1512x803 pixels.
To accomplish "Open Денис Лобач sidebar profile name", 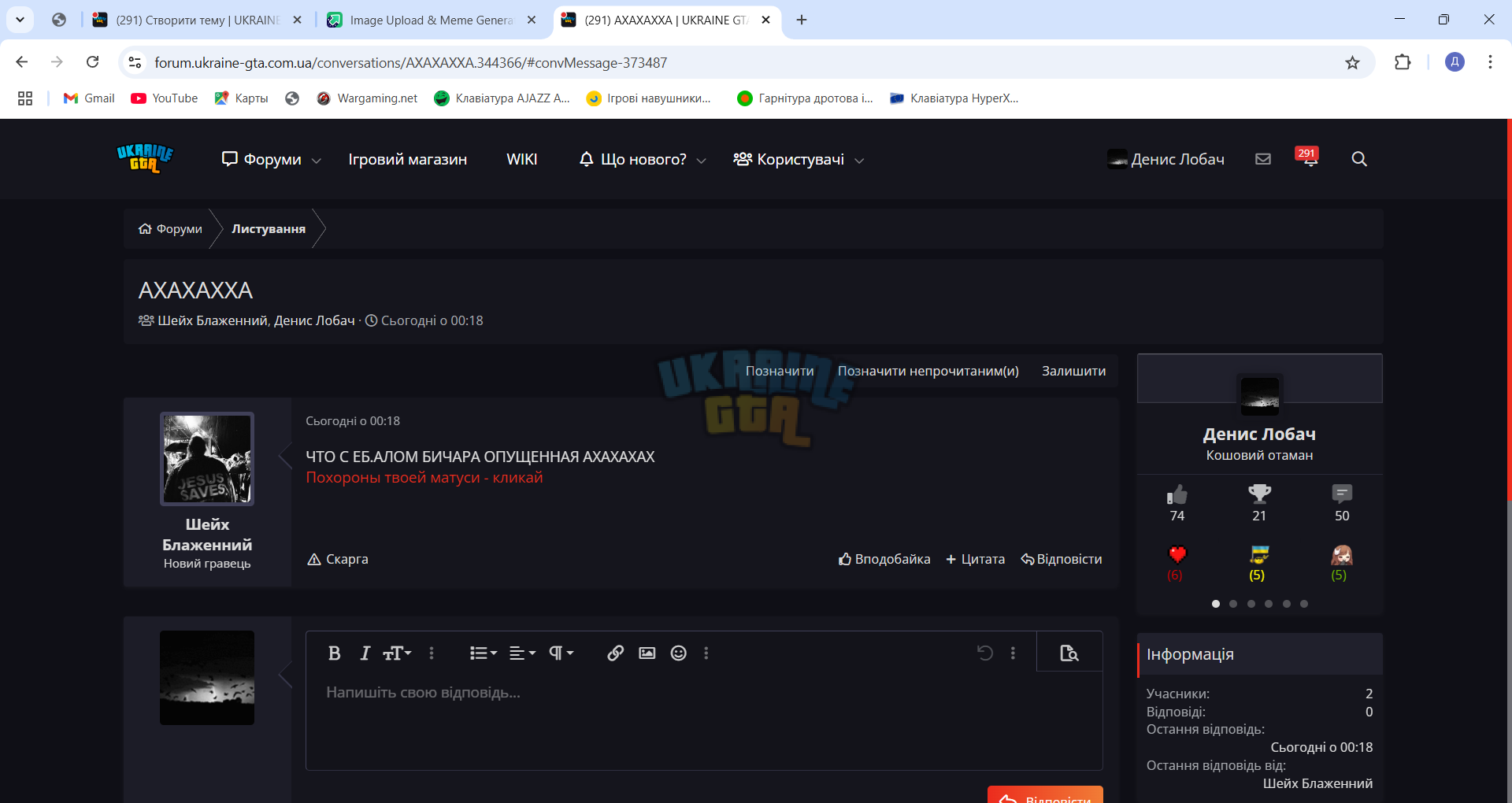I will coord(1259,434).
